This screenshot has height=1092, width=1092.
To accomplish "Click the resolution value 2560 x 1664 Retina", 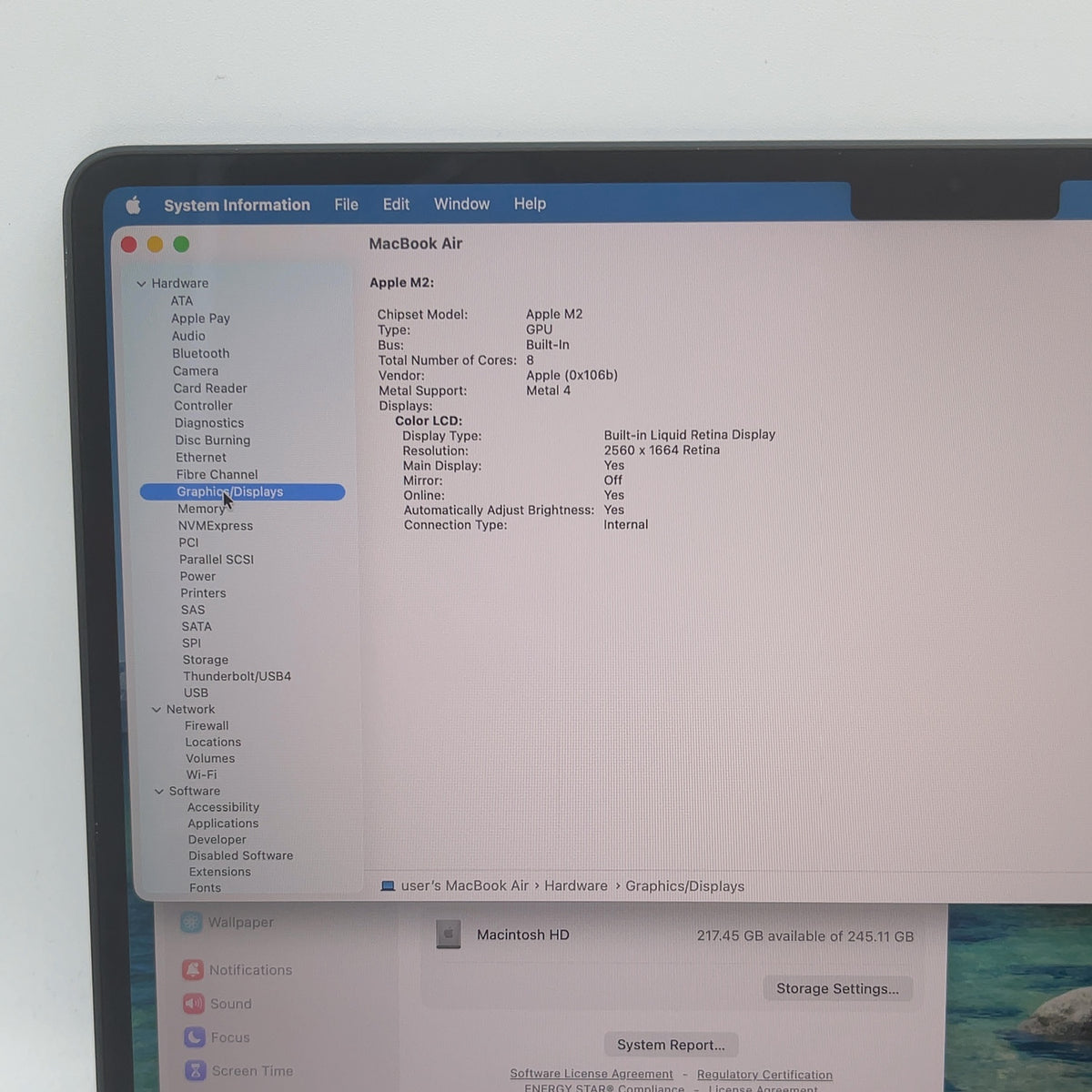I will pos(662,450).
